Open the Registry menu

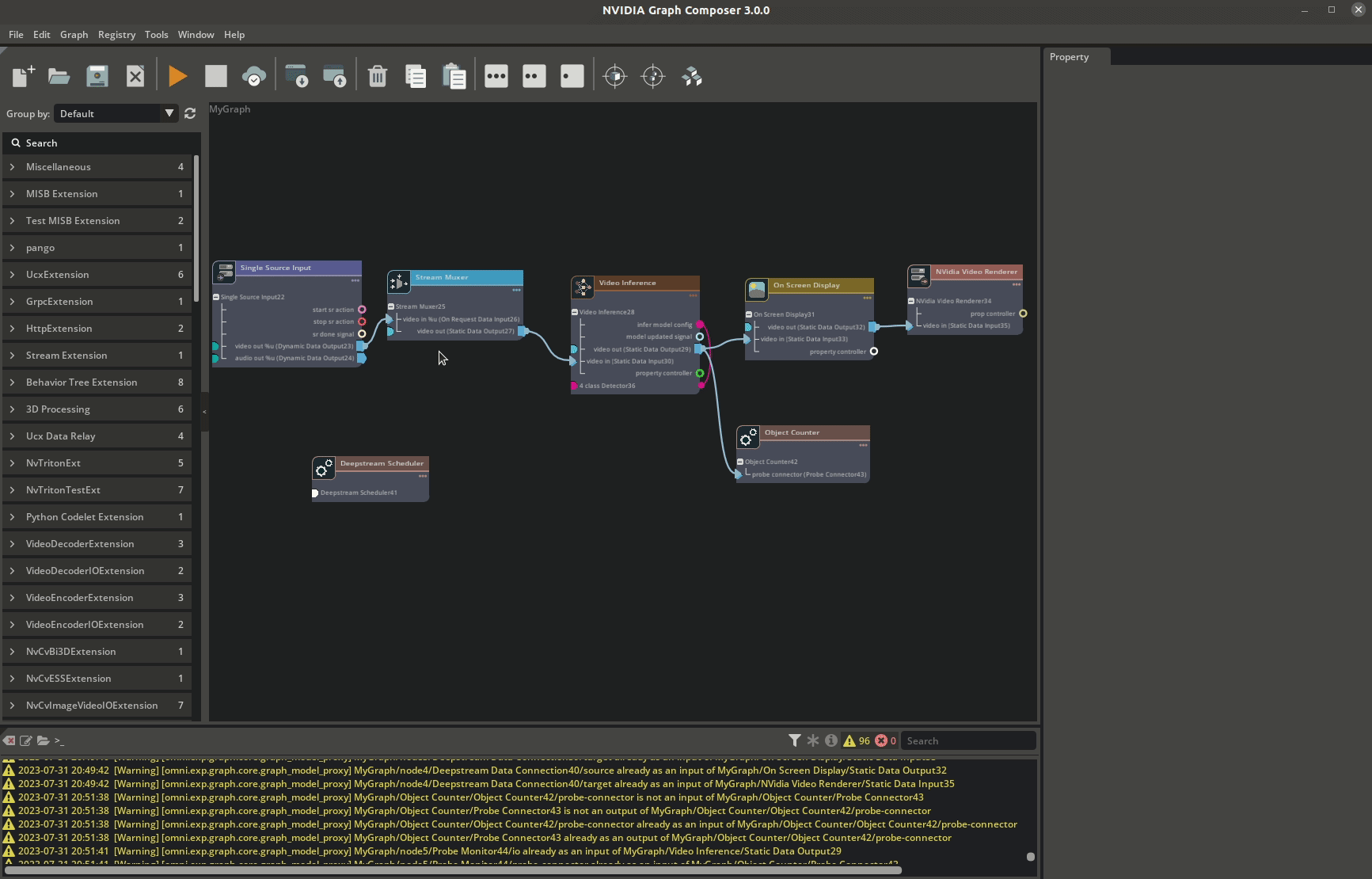click(116, 35)
